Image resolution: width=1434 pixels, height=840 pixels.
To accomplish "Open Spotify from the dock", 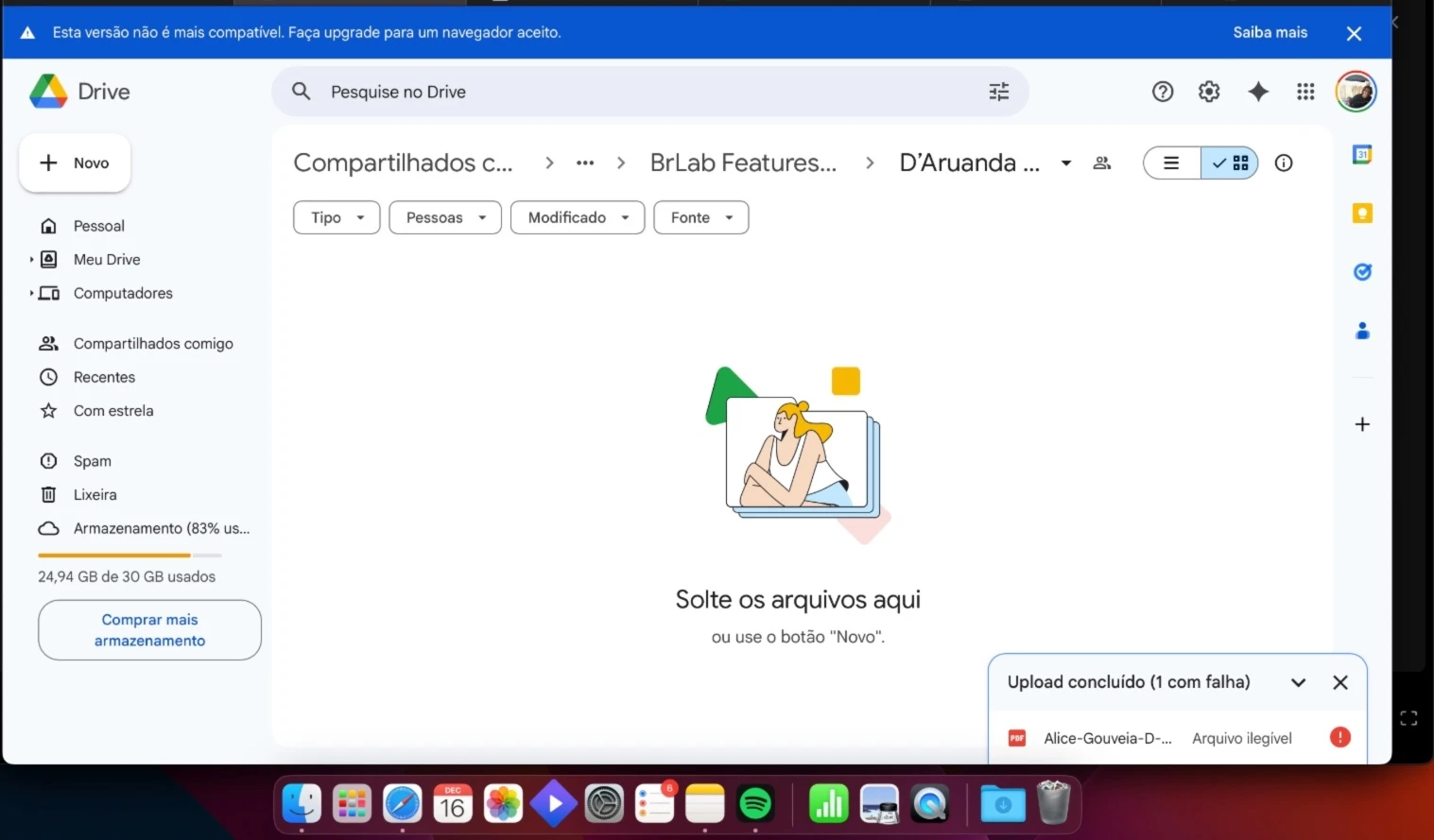I will point(756,804).
